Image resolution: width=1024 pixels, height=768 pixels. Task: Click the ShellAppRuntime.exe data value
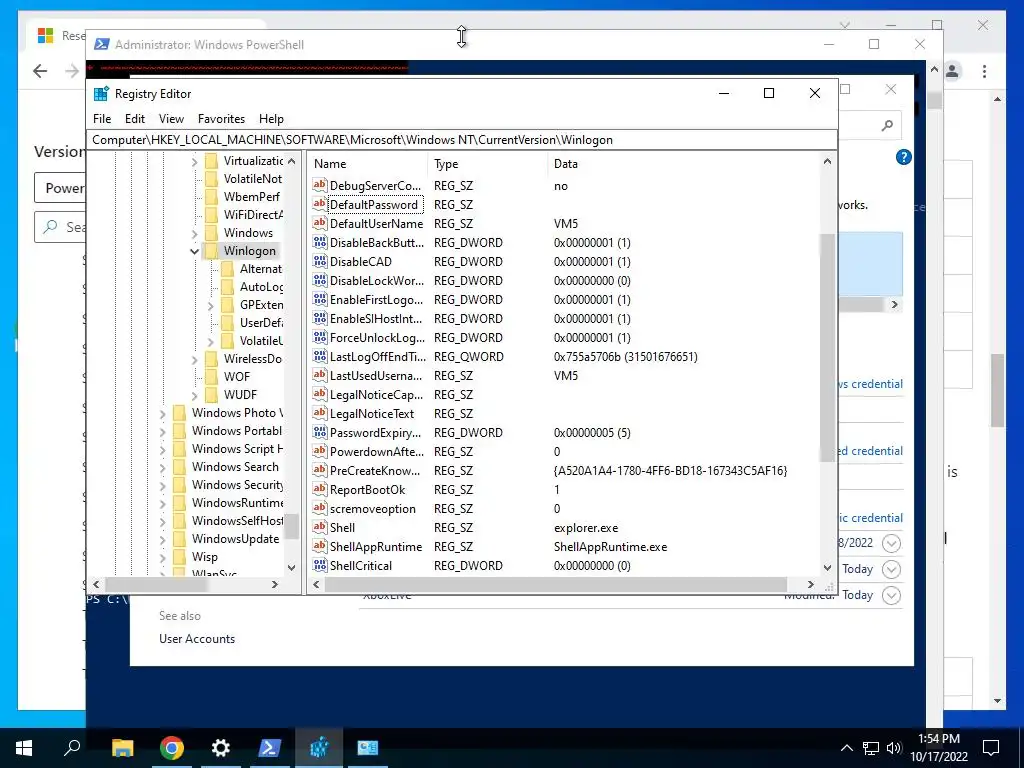(x=611, y=547)
